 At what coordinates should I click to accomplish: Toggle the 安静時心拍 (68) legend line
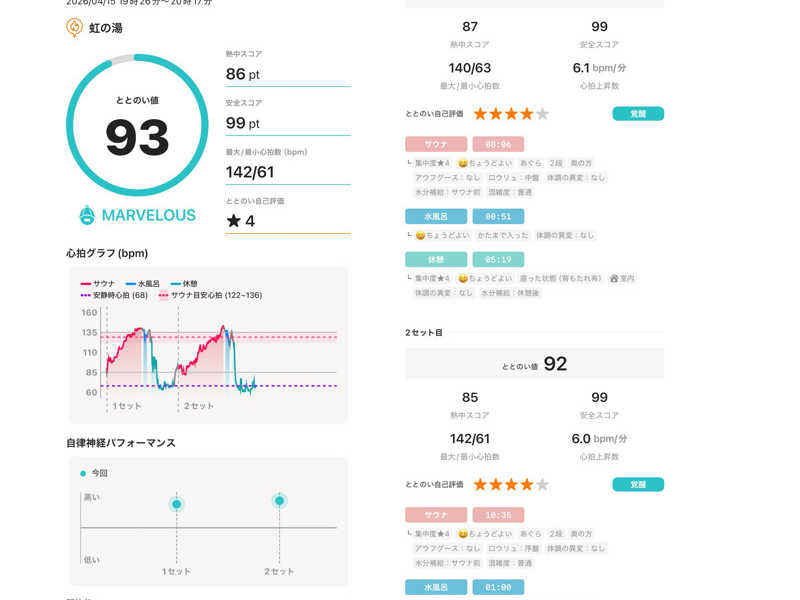114,296
